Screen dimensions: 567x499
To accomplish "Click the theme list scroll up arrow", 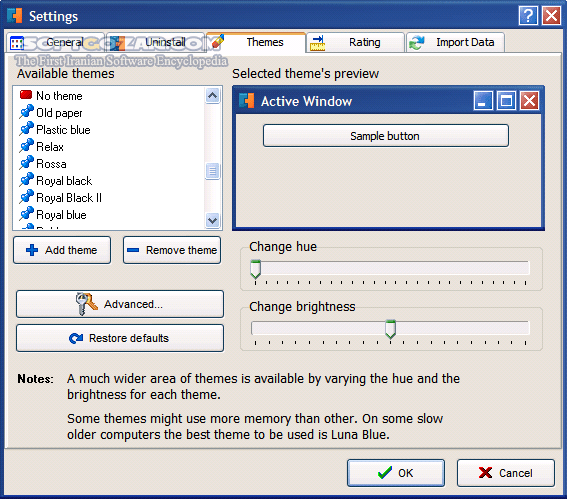I will pyautogui.click(x=212, y=96).
